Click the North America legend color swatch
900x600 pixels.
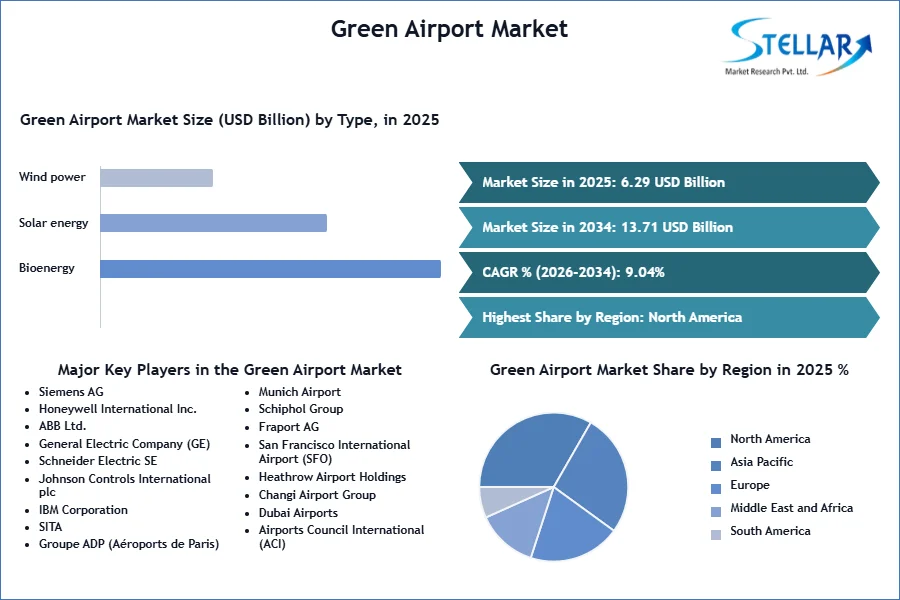click(716, 443)
